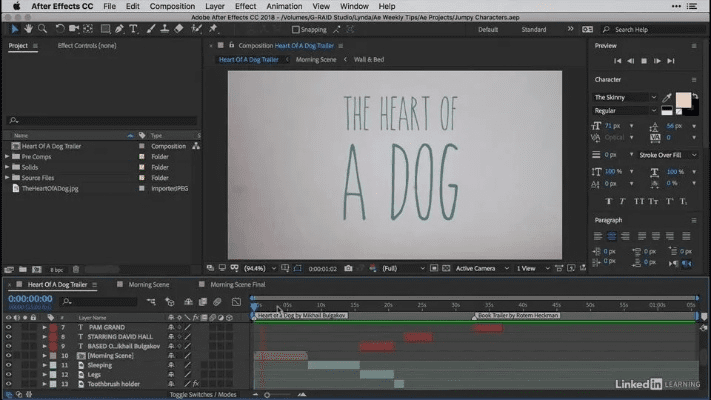Pick the Eraser tool
The width and height of the screenshot is (711, 400).
pyautogui.click(x=178, y=29)
